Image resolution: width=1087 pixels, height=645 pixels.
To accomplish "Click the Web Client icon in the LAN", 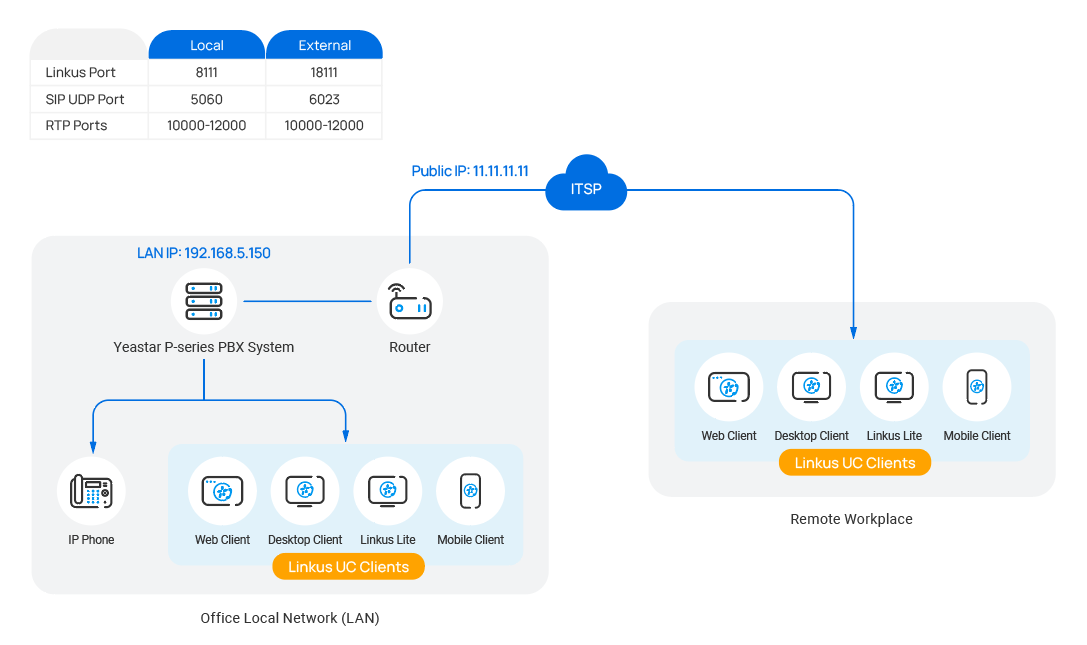I will pyautogui.click(x=222, y=491).
